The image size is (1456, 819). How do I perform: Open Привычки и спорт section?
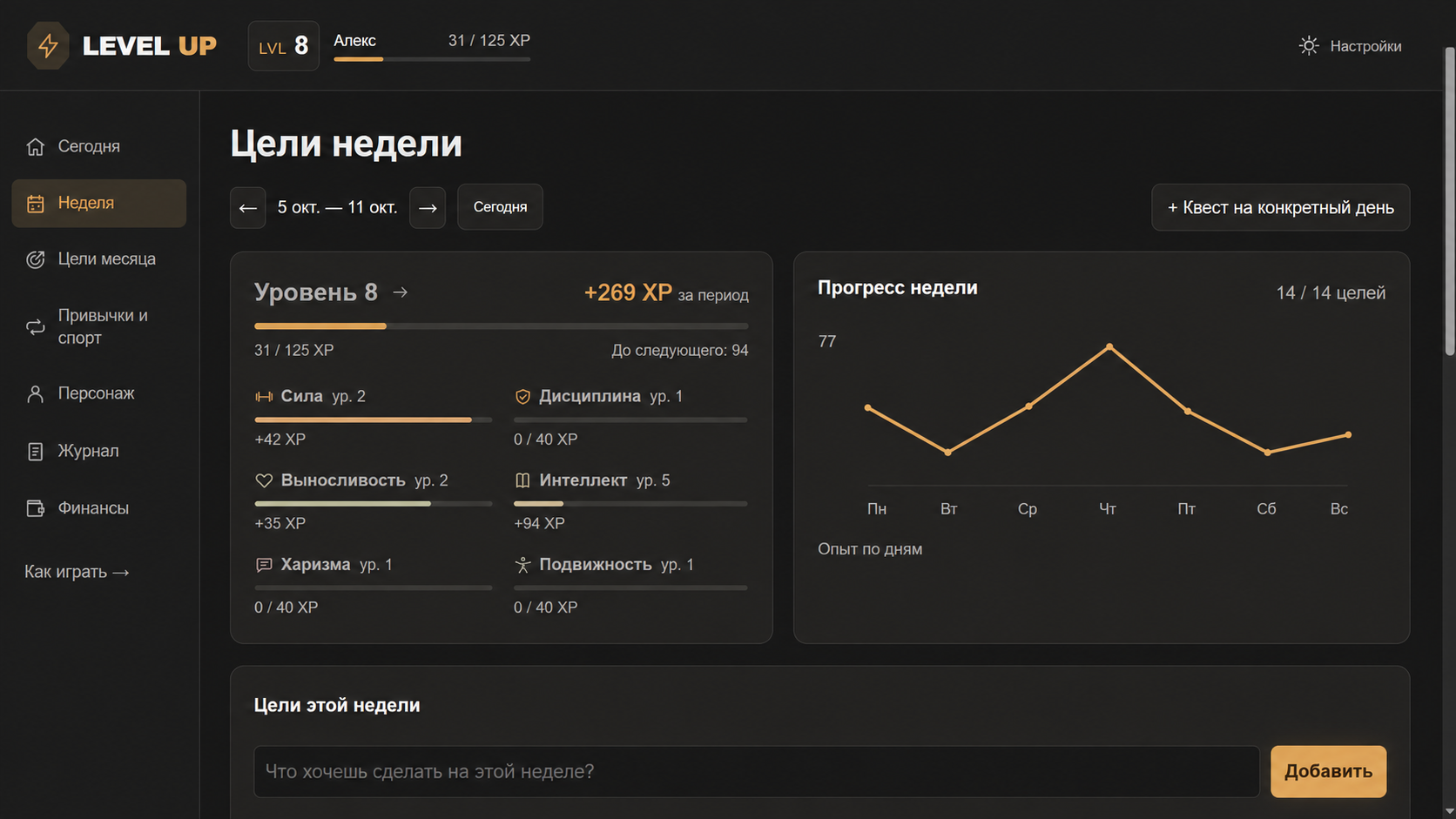[x=99, y=326]
